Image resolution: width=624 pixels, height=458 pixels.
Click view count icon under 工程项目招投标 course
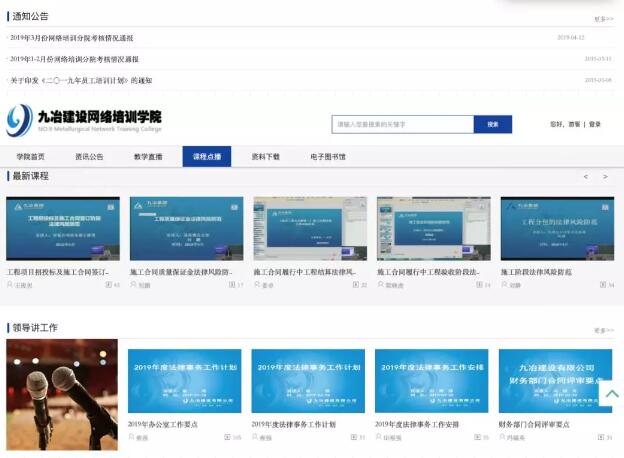(107, 285)
